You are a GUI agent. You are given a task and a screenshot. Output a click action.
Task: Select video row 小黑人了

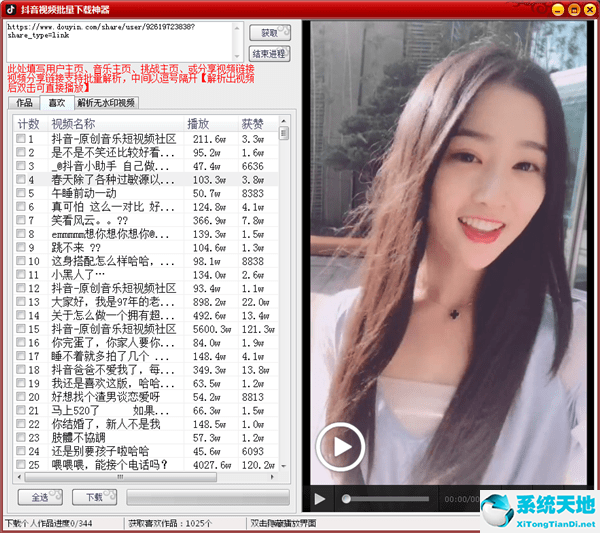click(x=146, y=275)
